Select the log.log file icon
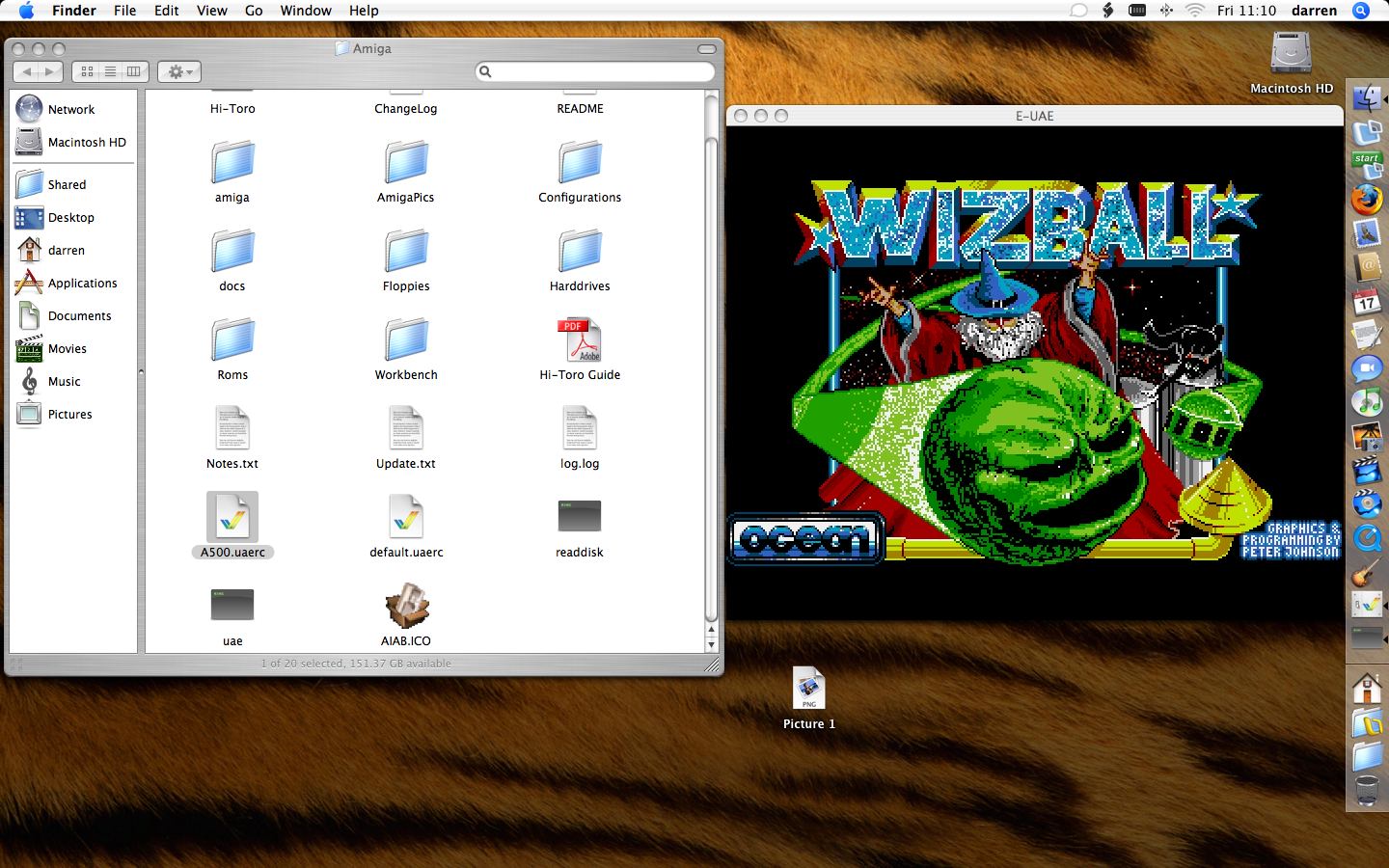Image resolution: width=1389 pixels, height=868 pixels. click(x=580, y=428)
